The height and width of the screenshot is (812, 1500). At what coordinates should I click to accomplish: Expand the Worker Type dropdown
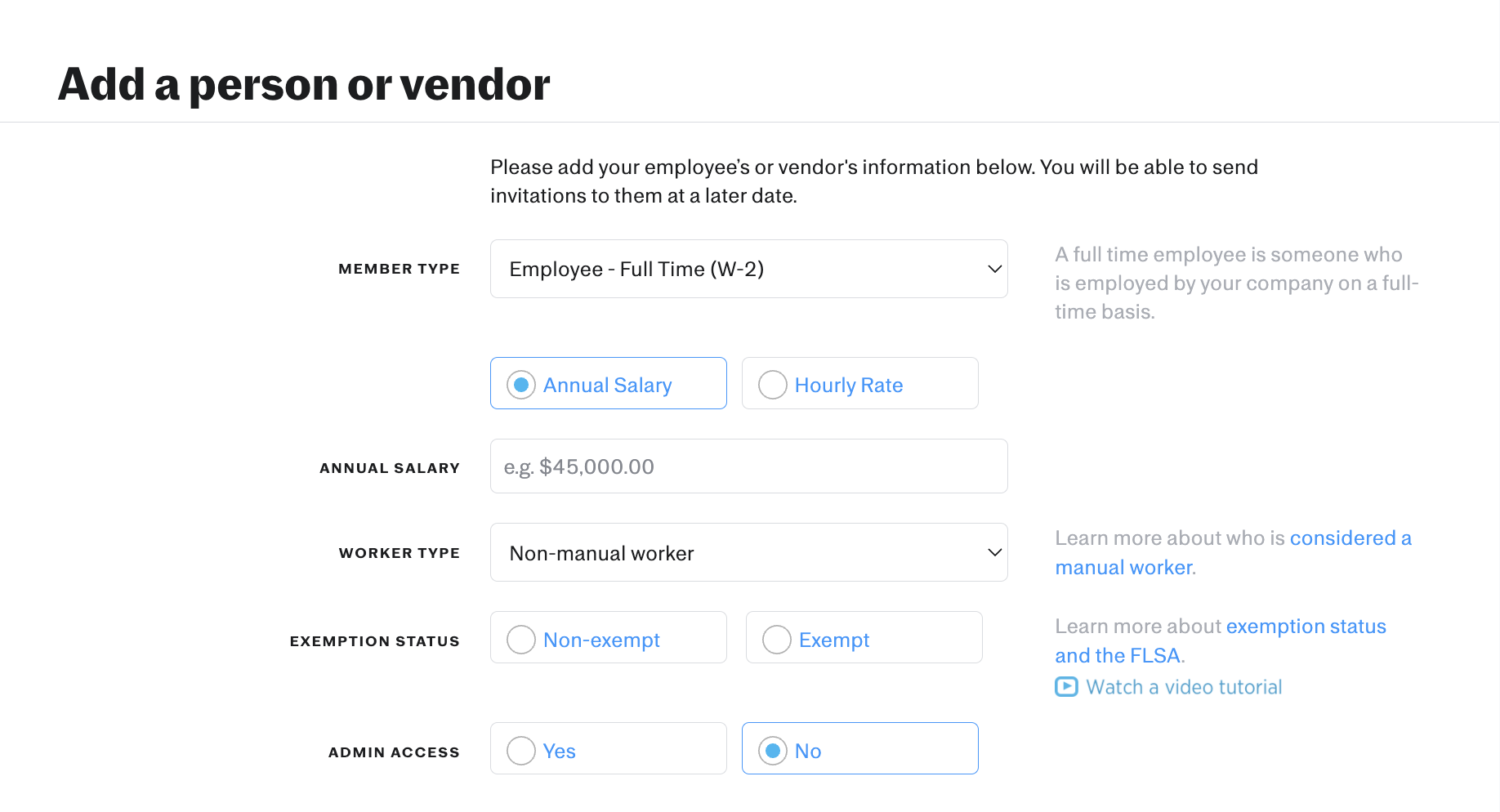(748, 553)
